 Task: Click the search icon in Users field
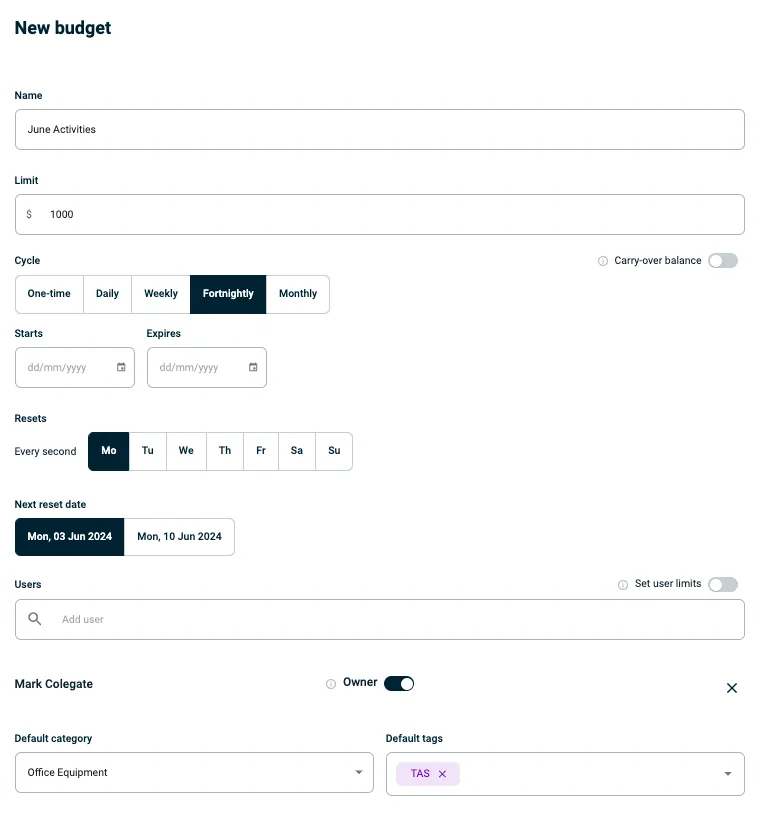tap(35, 619)
